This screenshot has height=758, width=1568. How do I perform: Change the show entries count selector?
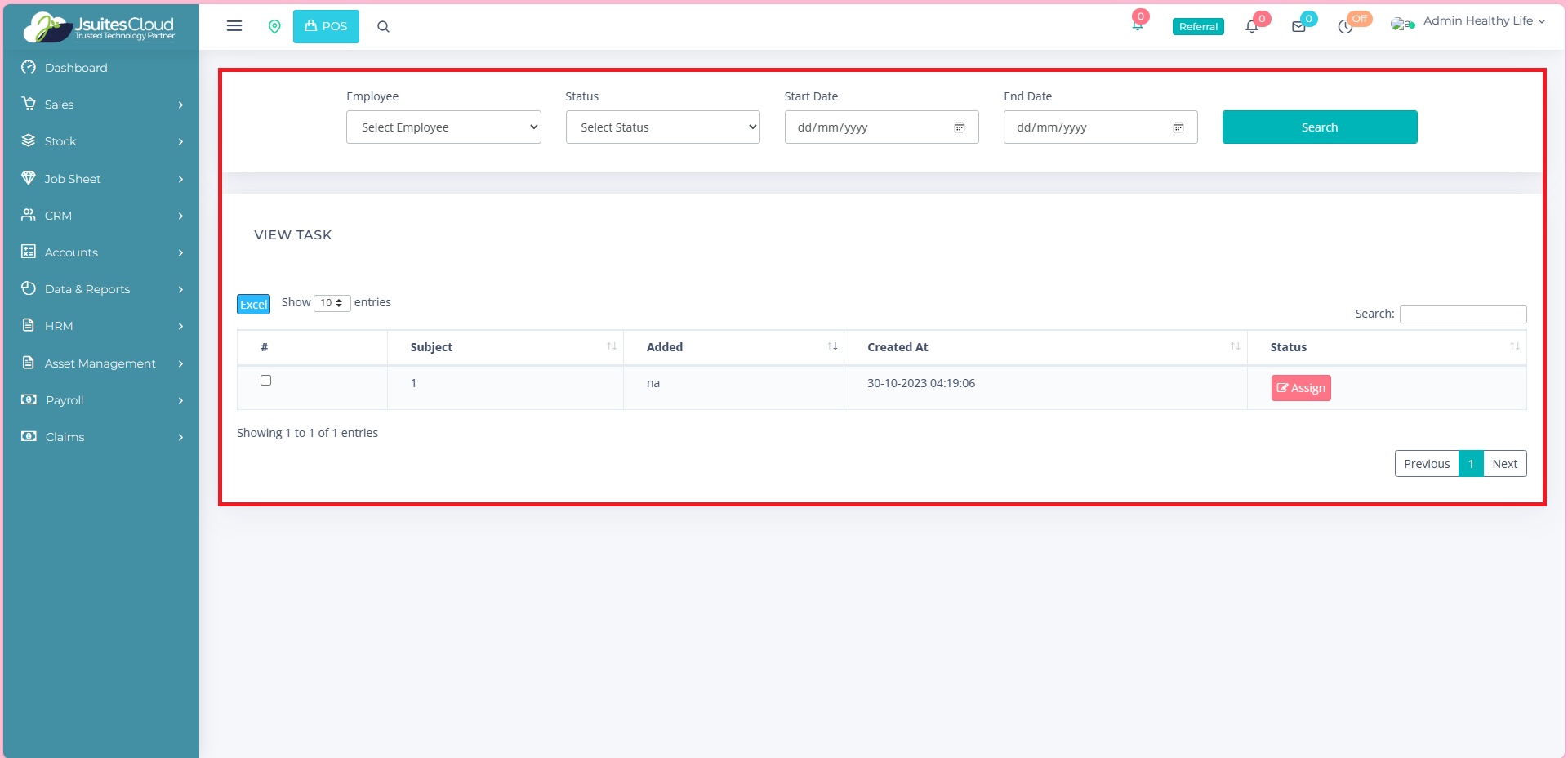click(x=332, y=303)
